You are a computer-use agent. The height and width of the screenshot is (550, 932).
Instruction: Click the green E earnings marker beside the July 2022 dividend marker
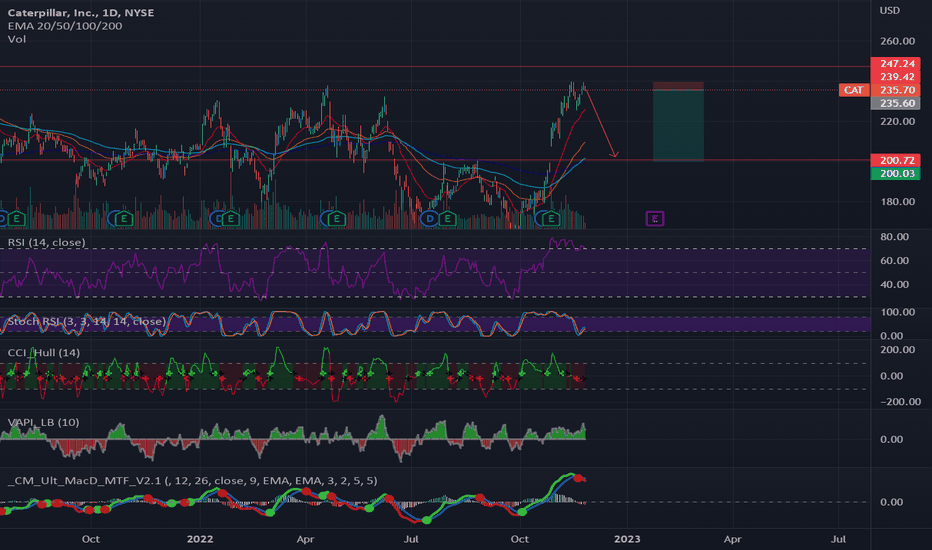447,219
